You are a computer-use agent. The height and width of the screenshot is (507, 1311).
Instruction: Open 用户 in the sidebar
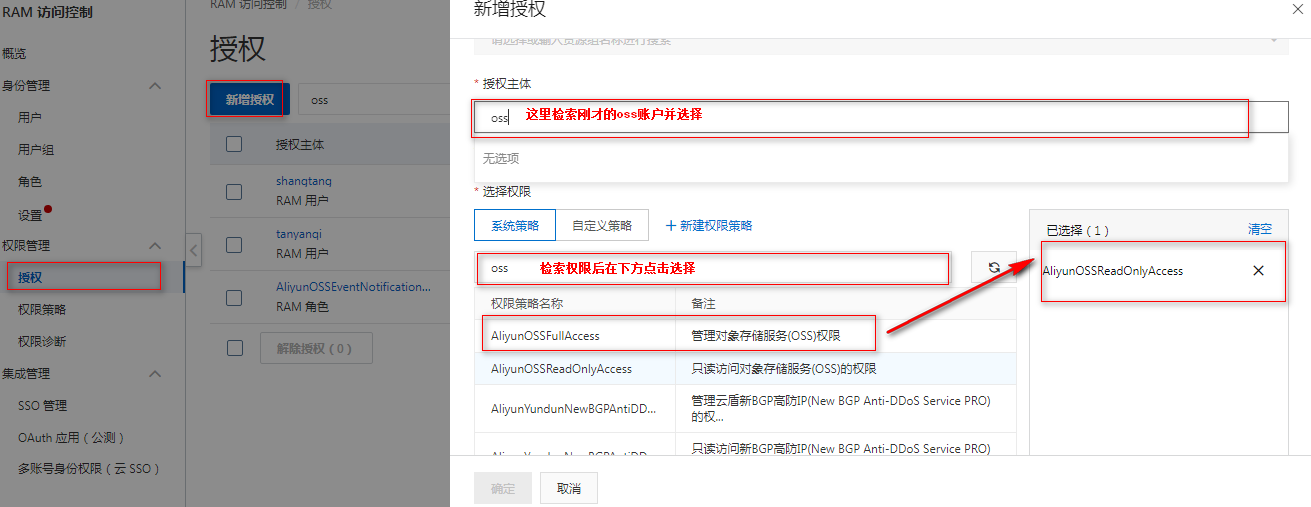(x=30, y=118)
